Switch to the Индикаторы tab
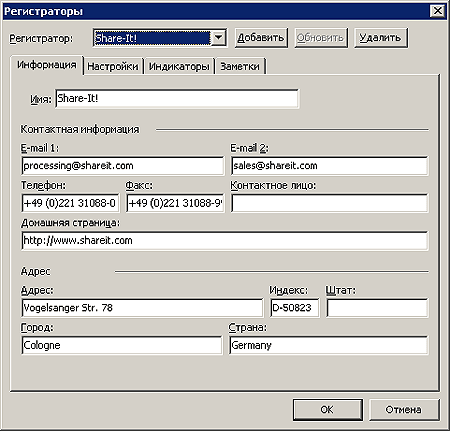The height and width of the screenshot is (431, 450). 179,66
